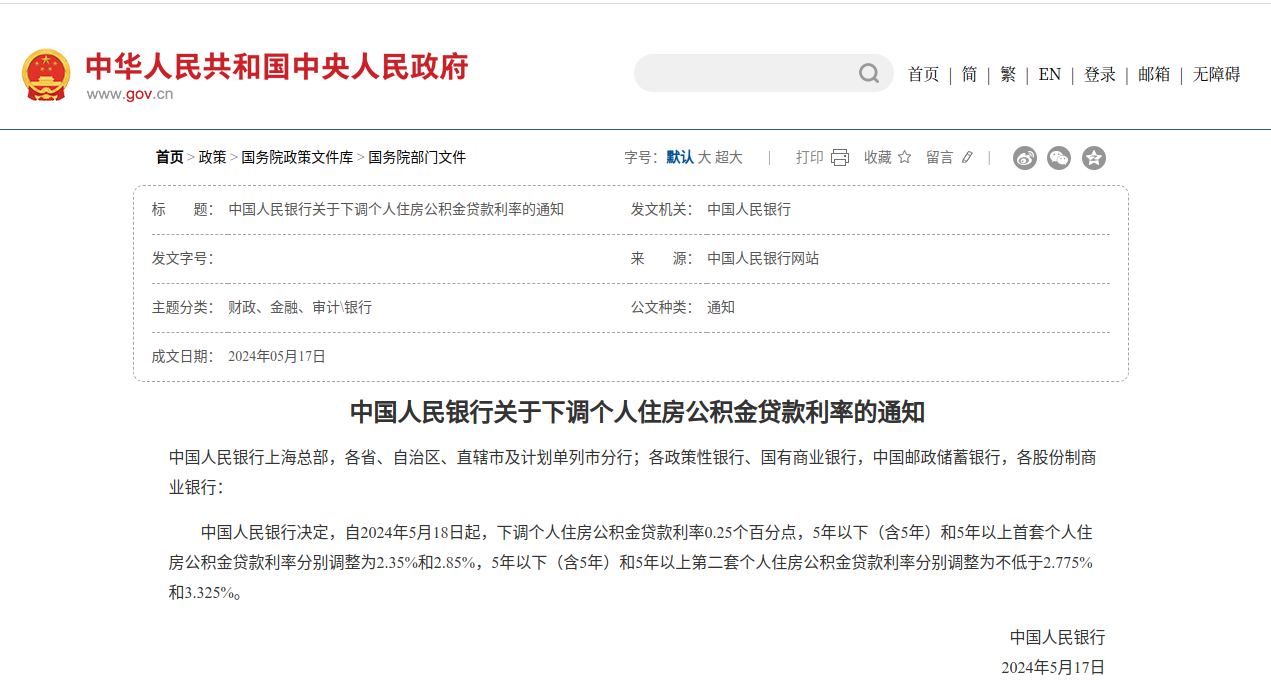This screenshot has width=1271, height=700.
Task: Click the printer icon
Action: coord(840,158)
